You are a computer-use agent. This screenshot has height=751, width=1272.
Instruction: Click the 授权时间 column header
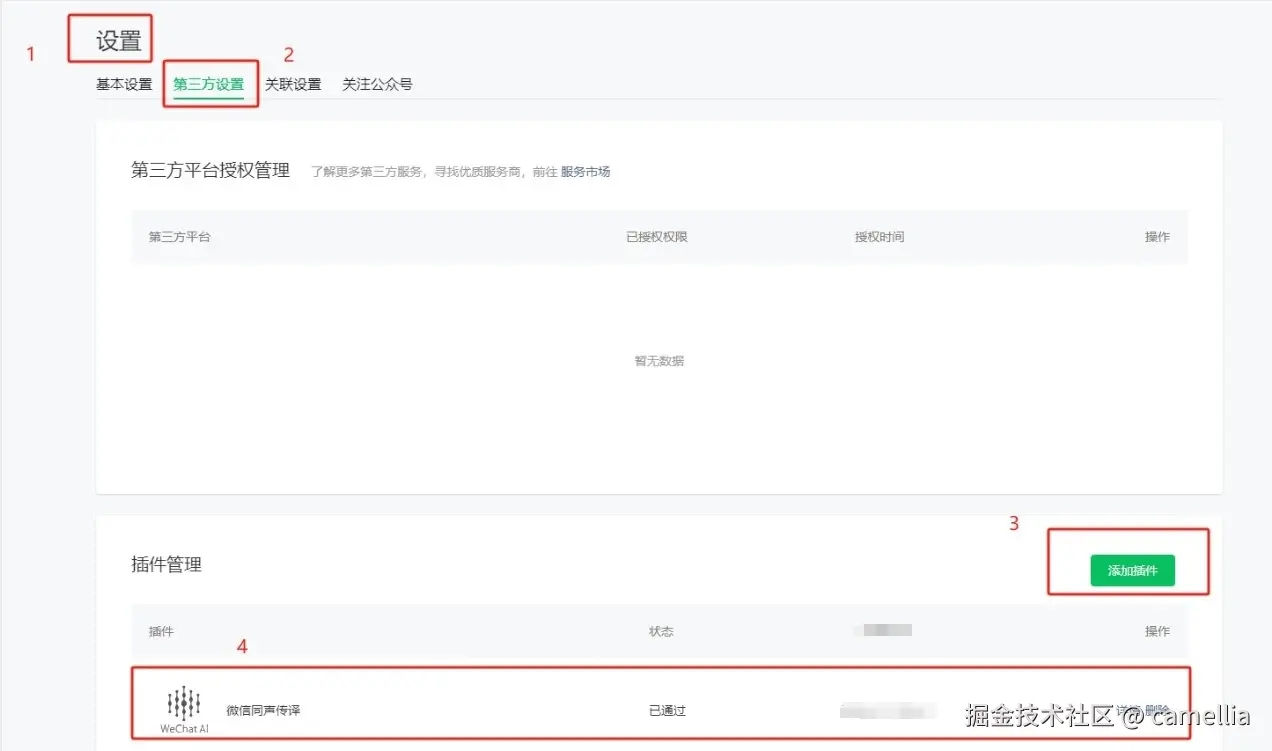pyautogui.click(x=879, y=237)
